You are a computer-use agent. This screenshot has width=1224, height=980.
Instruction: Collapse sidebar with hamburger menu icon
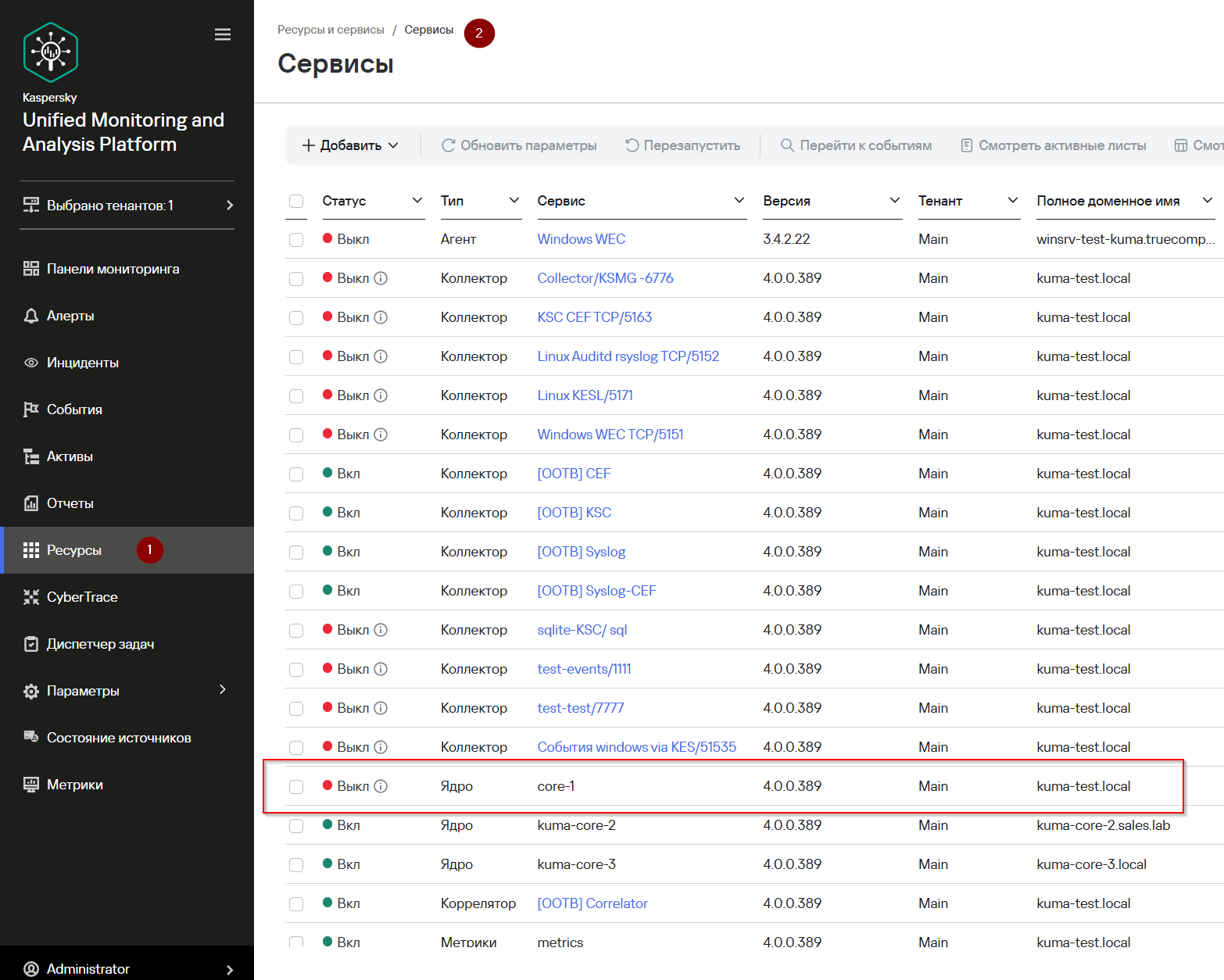(223, 34)
